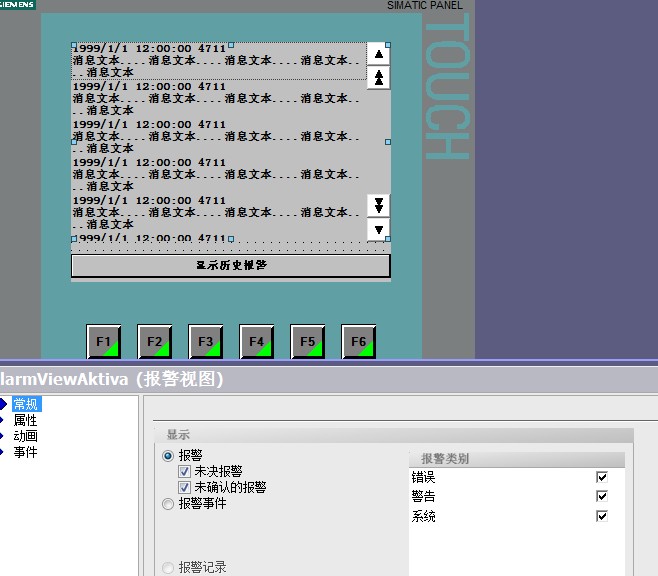Screen dimensions: 658x576
Task: Expand the arrow next to 事件
Action: pos(2,452)
